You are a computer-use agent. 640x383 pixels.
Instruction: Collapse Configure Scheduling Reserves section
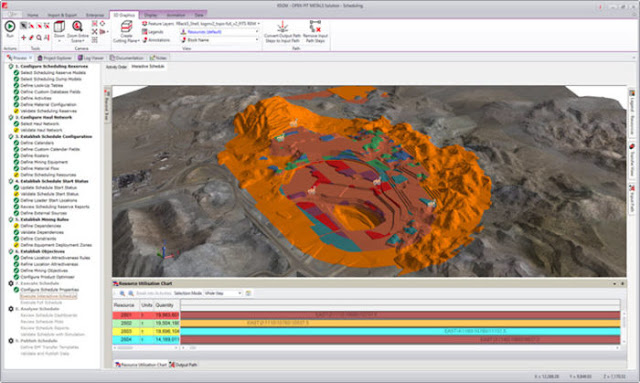tap(11, 66)
